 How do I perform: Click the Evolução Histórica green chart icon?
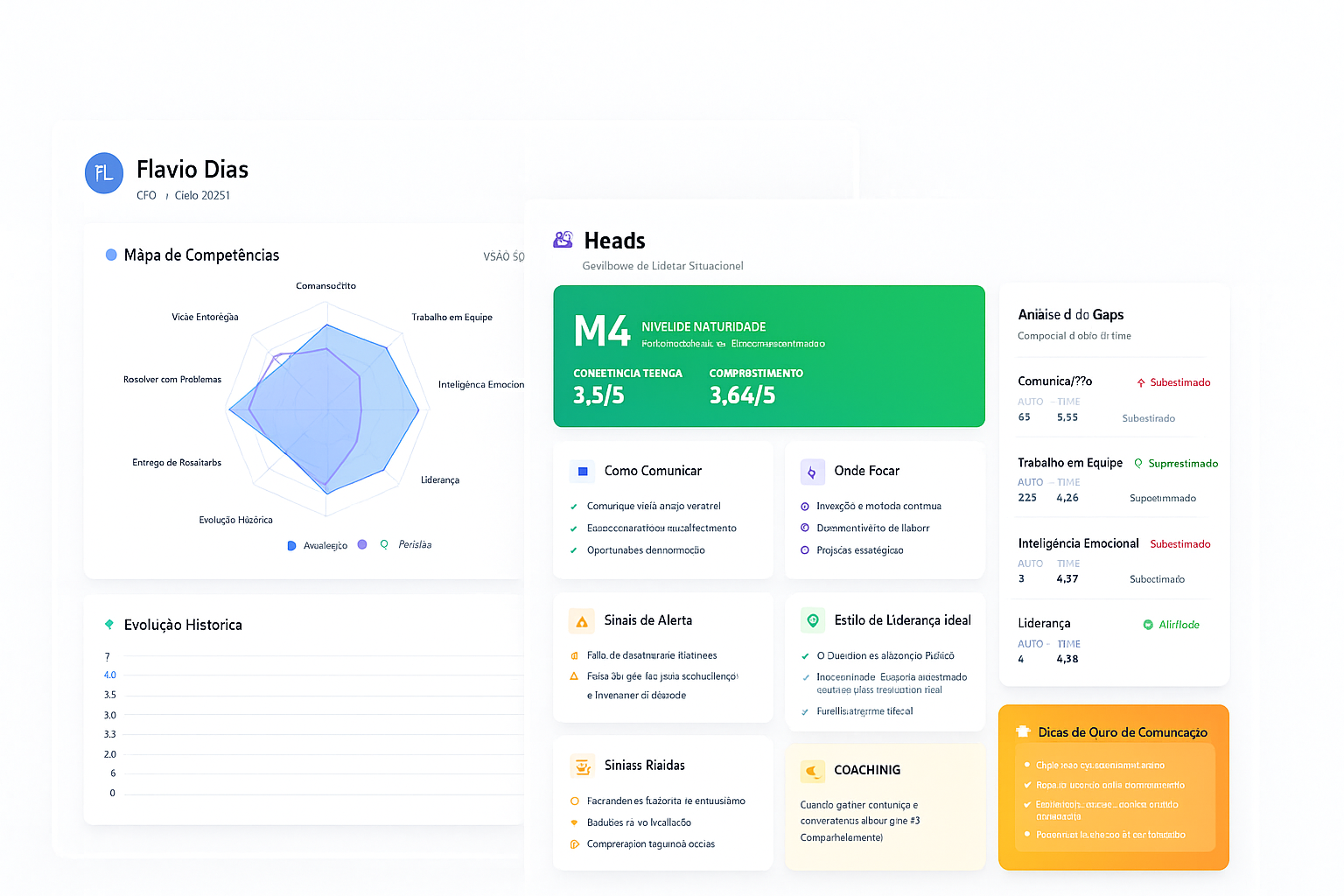tap(108, 624)
